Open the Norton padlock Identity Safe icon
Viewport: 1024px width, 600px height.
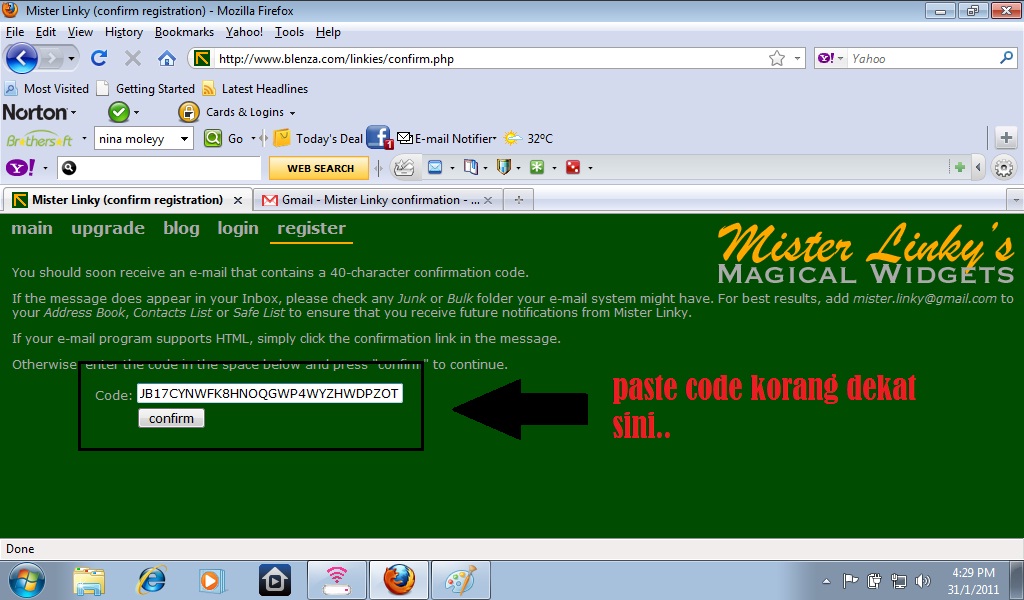[189, 112]
